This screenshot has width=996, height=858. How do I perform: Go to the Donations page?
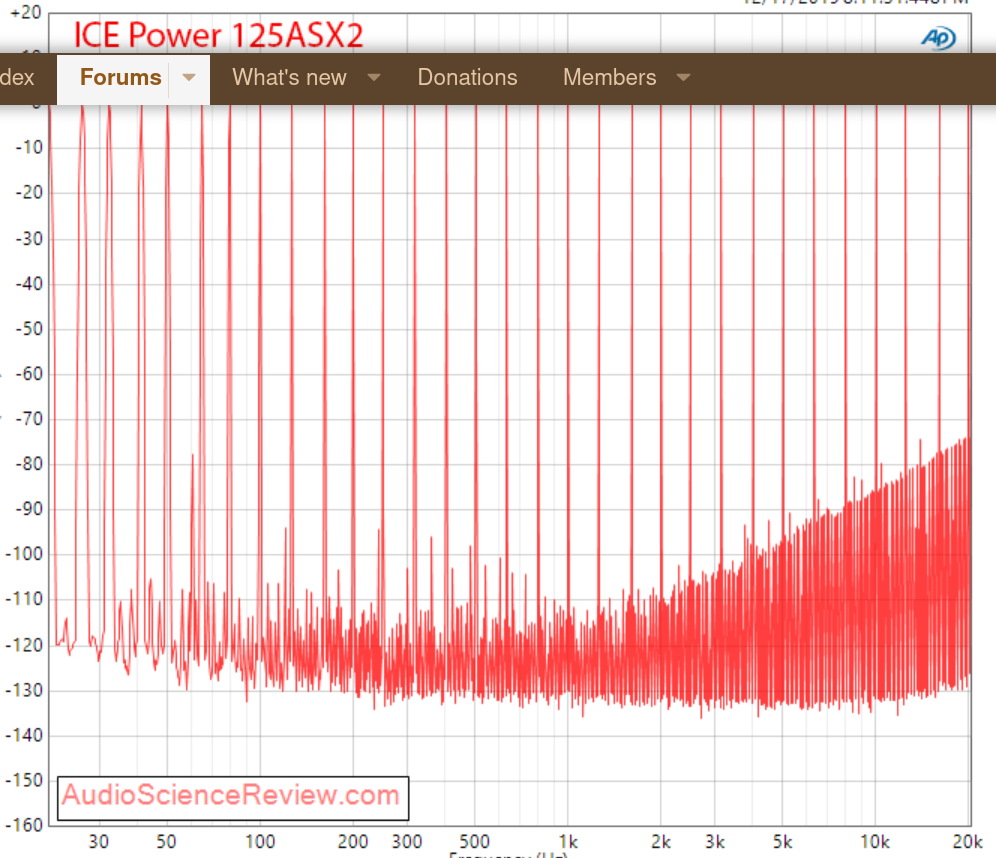[x=468, y=77]
